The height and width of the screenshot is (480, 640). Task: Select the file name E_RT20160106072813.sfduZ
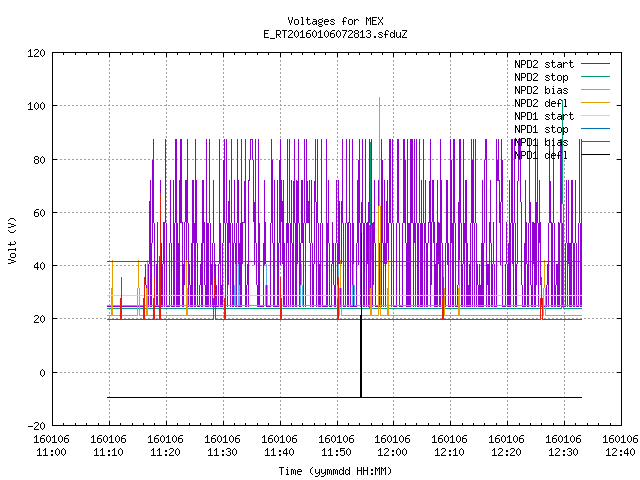pos(335,34)
